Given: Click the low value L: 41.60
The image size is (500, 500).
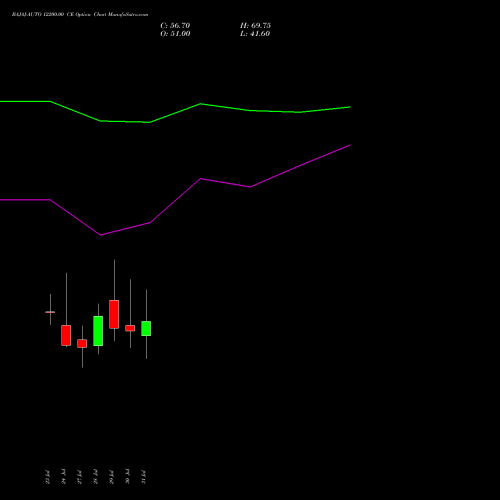Looking at the screenshot, I should tap(255, 34).
